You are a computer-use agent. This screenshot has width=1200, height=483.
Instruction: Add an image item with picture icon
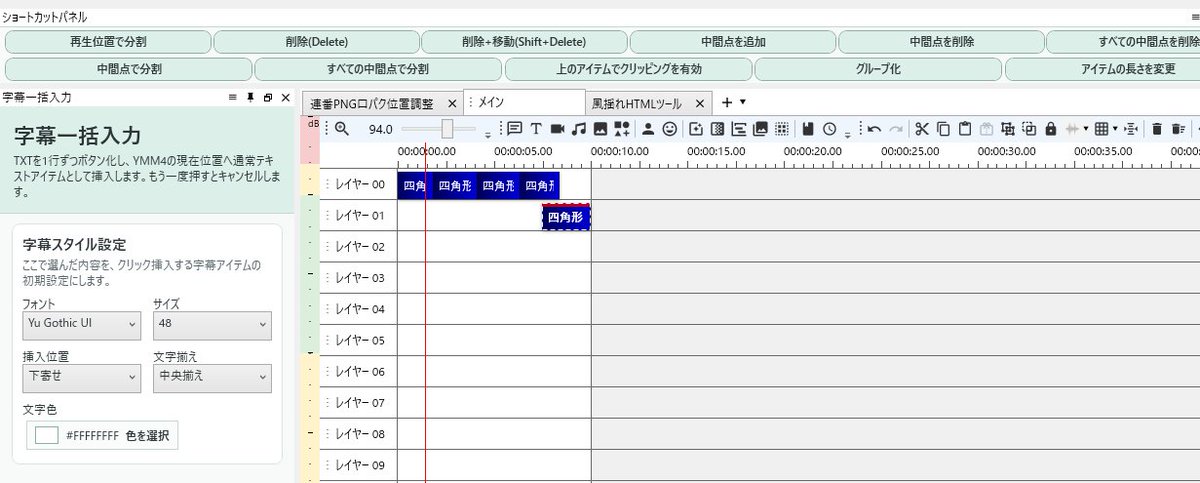(x=600, y=129)
